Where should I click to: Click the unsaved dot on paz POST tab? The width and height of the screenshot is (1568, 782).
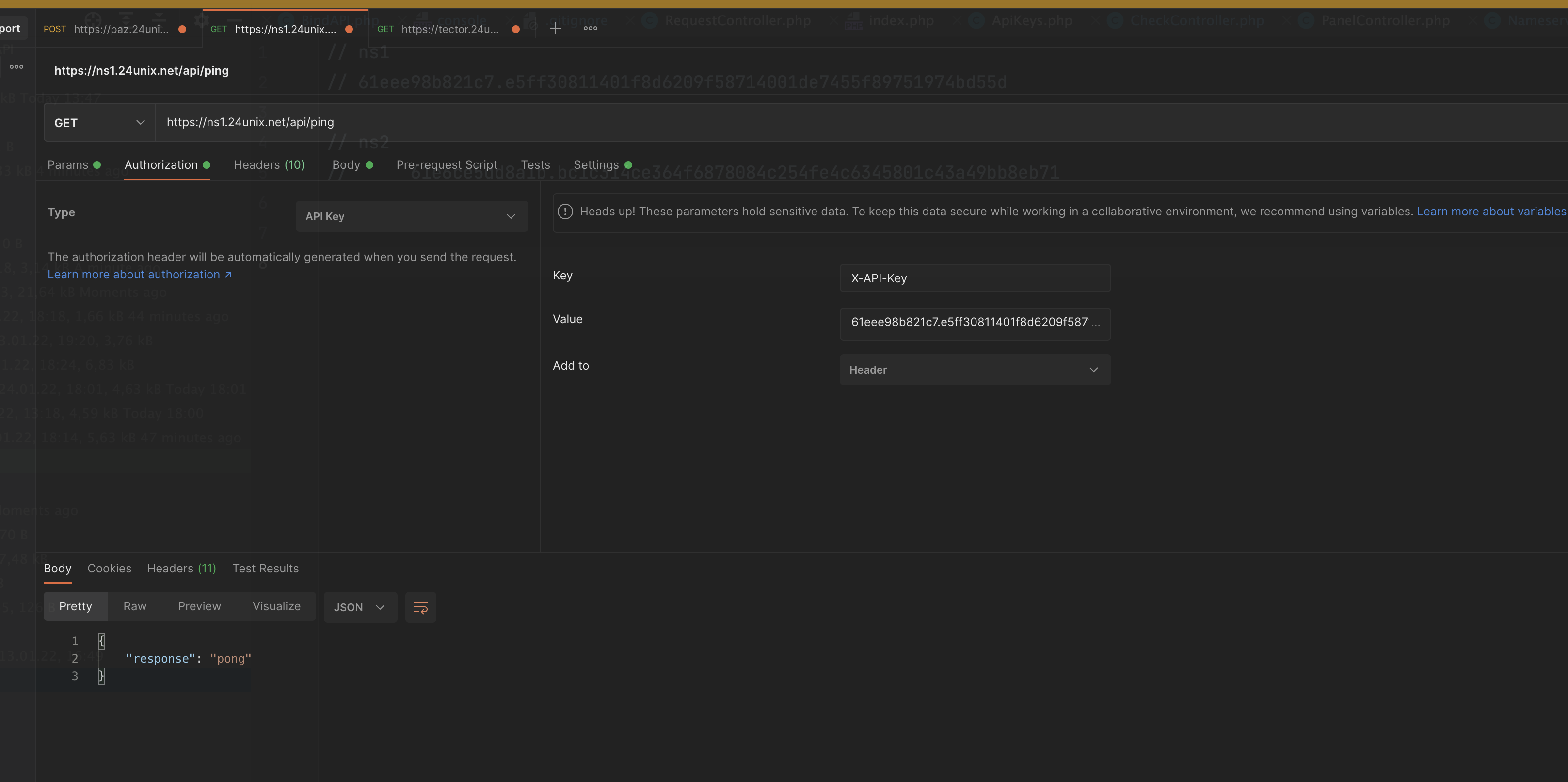[x=182, y=29]
